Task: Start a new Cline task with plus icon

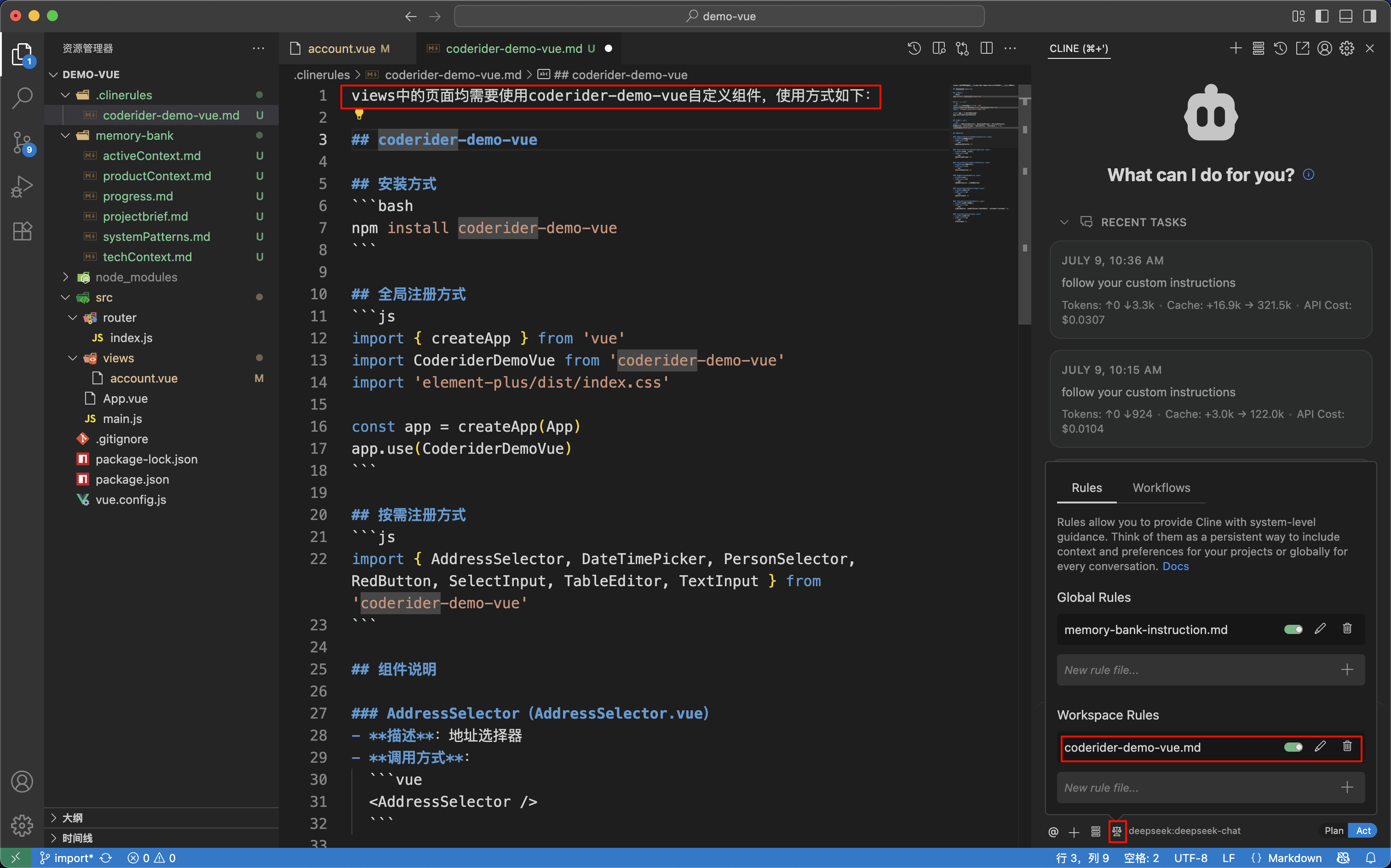Action: [1236, 48]
